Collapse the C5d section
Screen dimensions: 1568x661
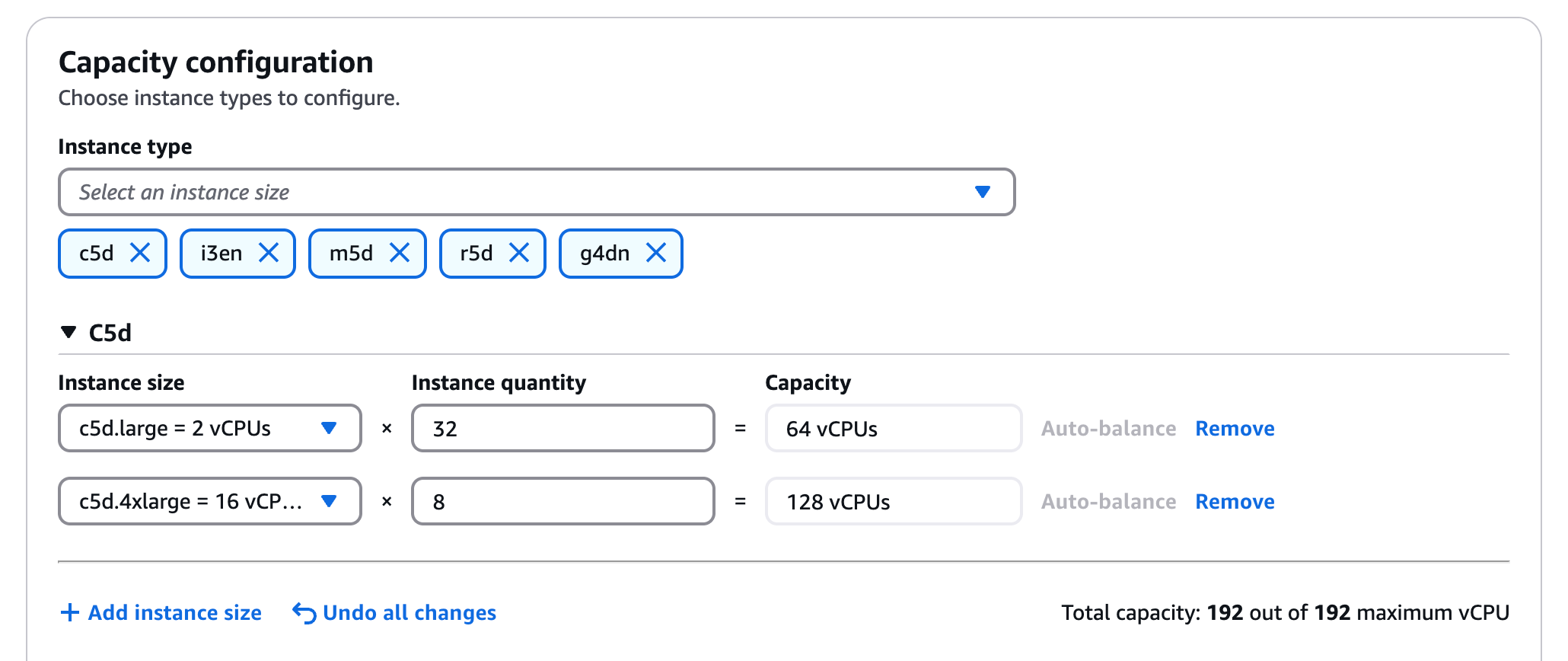point(69,333)
